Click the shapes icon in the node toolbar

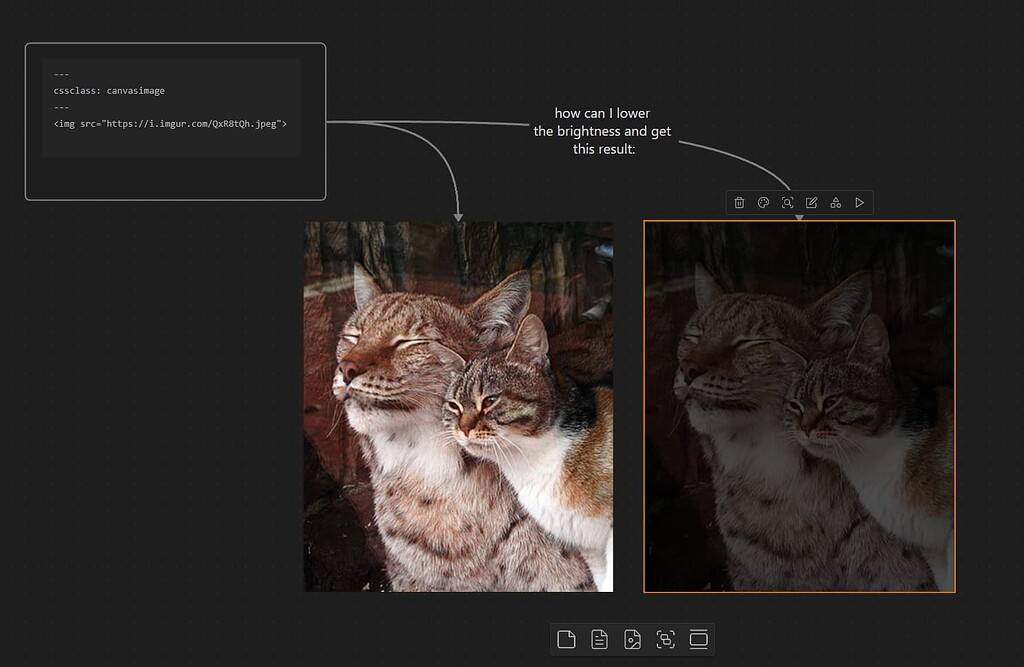(x=836, y=202)
